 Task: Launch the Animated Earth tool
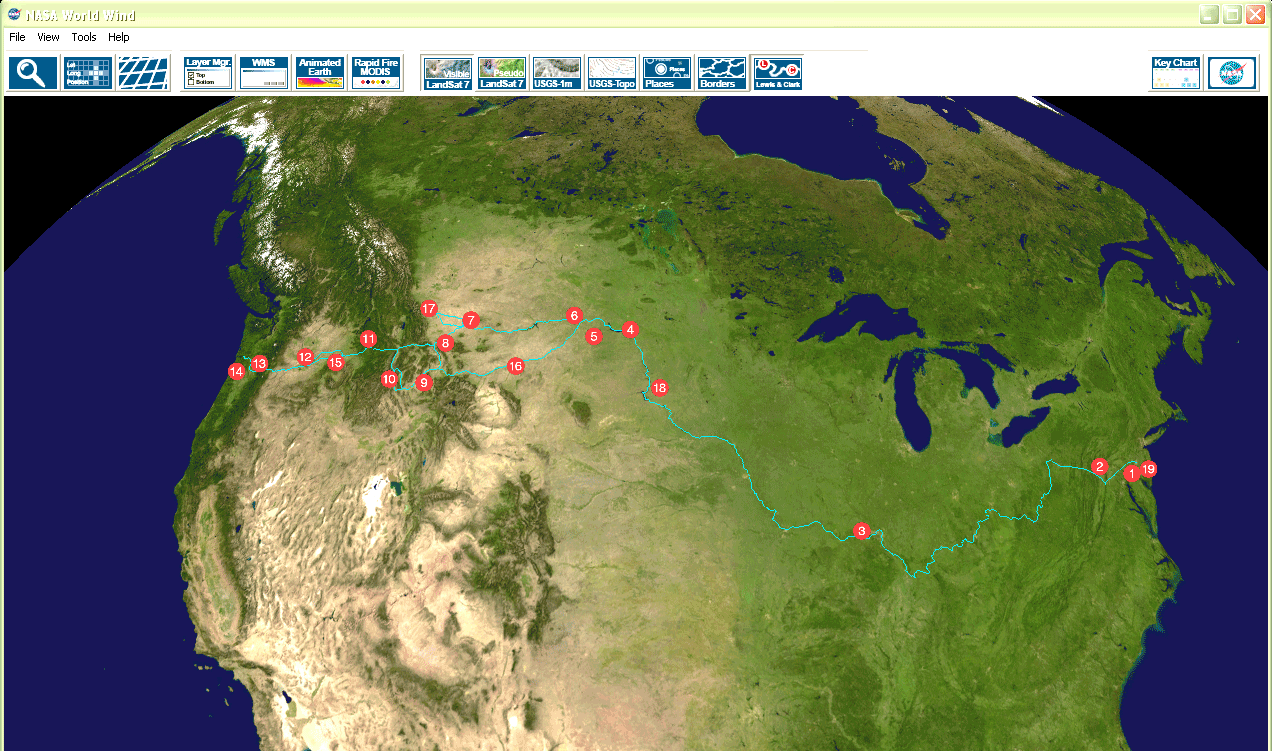point(320,73)
